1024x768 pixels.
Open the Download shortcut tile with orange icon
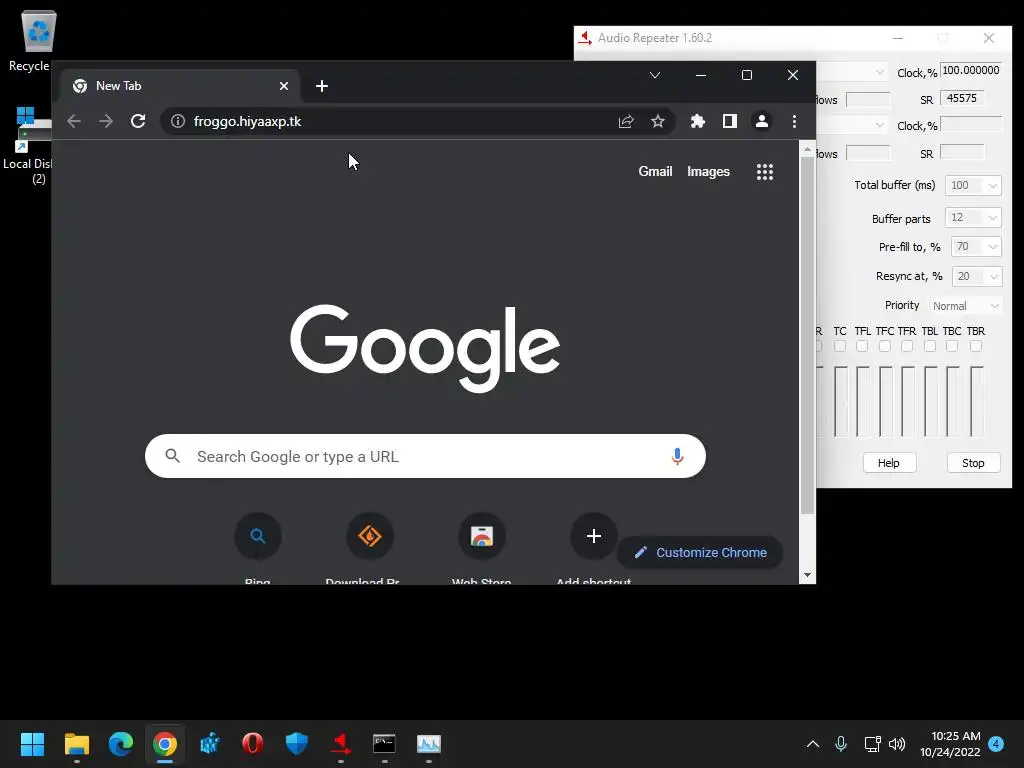[370, 536]
